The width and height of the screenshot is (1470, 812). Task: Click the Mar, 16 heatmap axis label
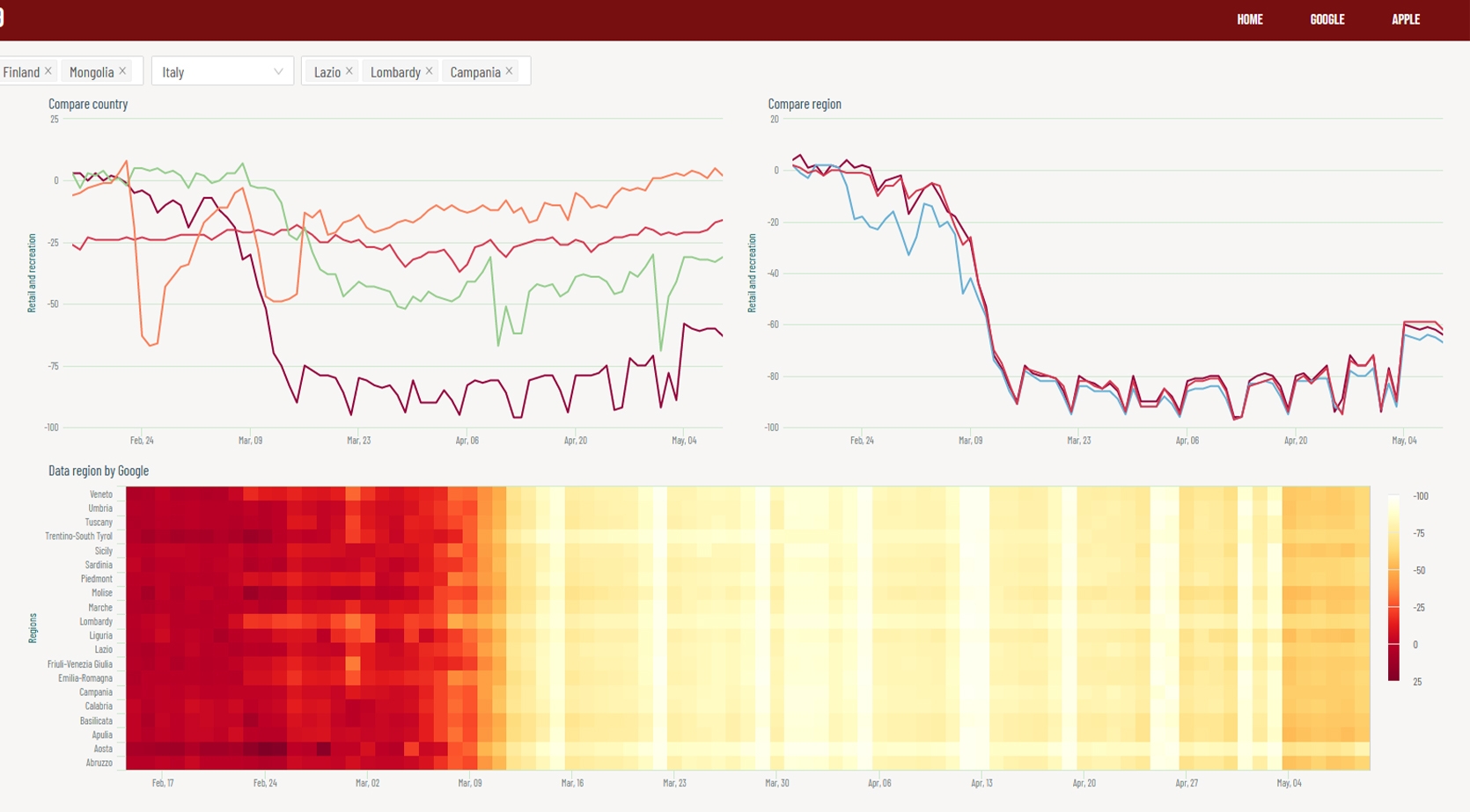click(572, 783)
